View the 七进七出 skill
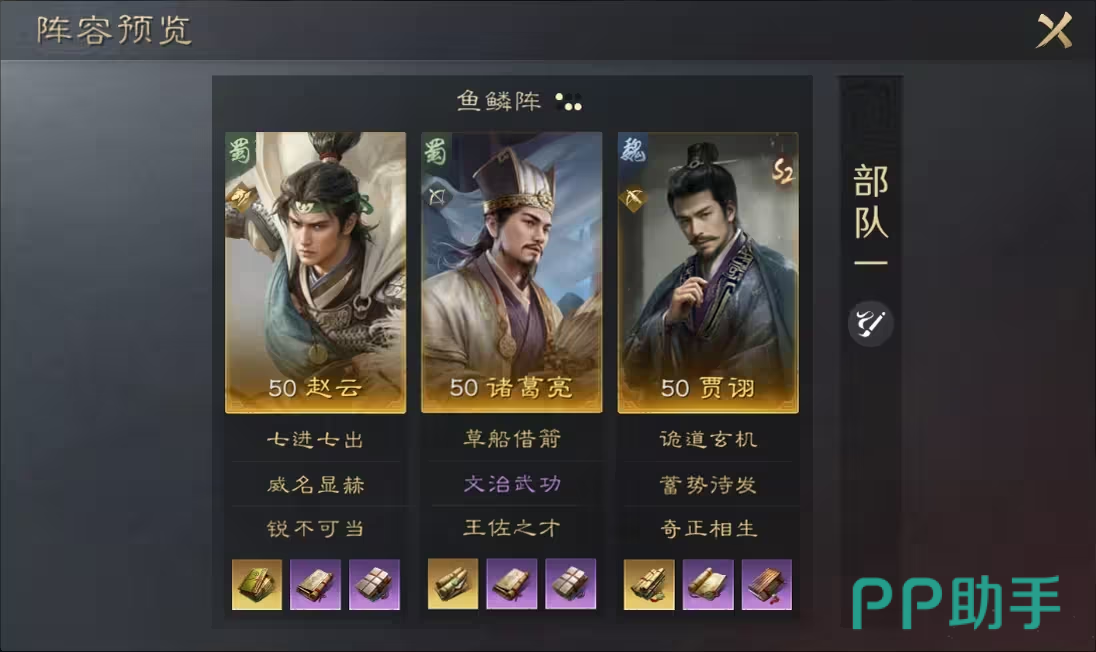Image resolution: width=1096 pixels, height=652 pixels. coord(315,440)
